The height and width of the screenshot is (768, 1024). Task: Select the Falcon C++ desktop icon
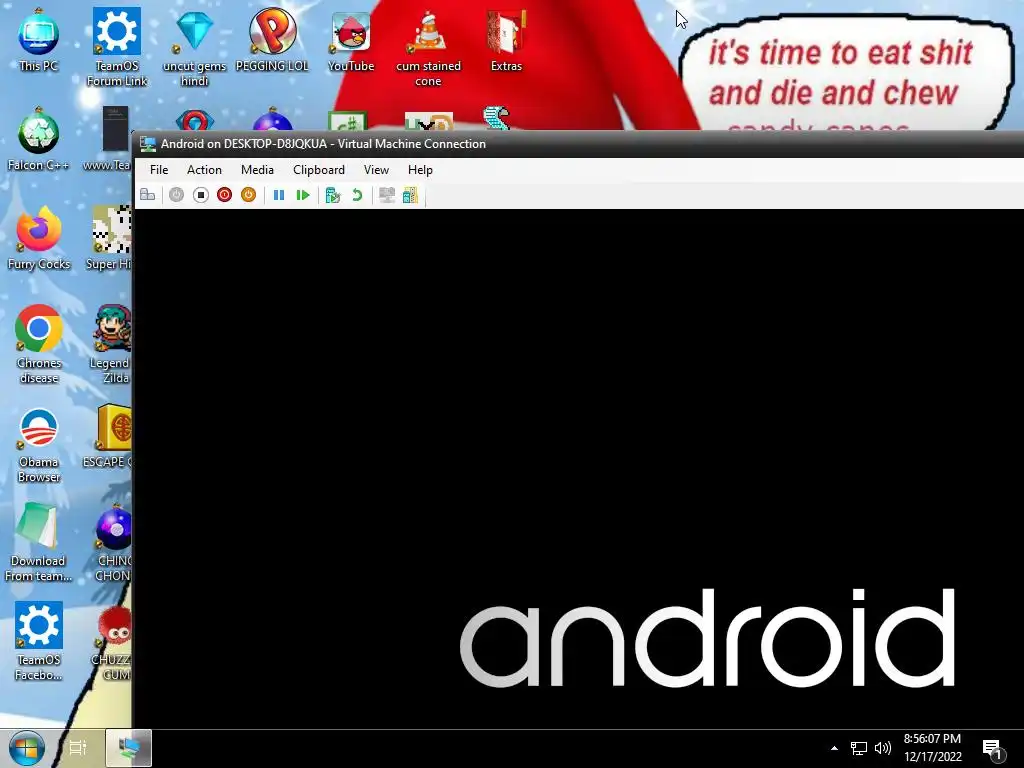(x=39, y=139)
